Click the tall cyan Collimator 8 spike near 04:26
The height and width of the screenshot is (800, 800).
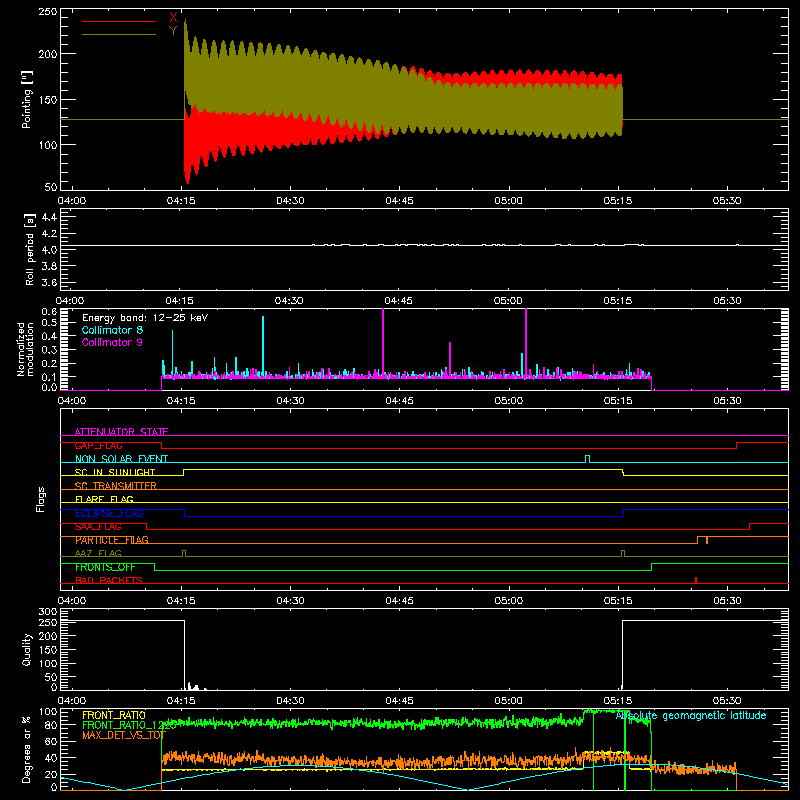[x=263, y=346]
